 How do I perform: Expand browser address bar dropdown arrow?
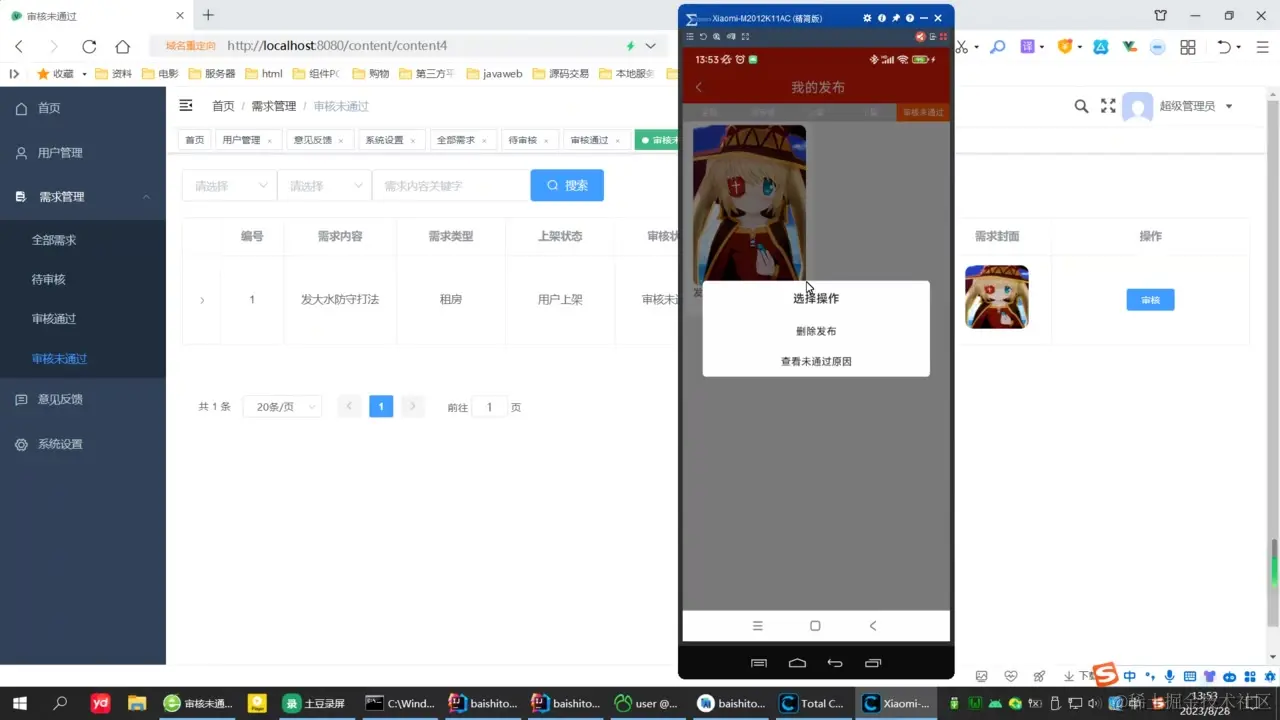pyautogui.click(x=651, y=46)
